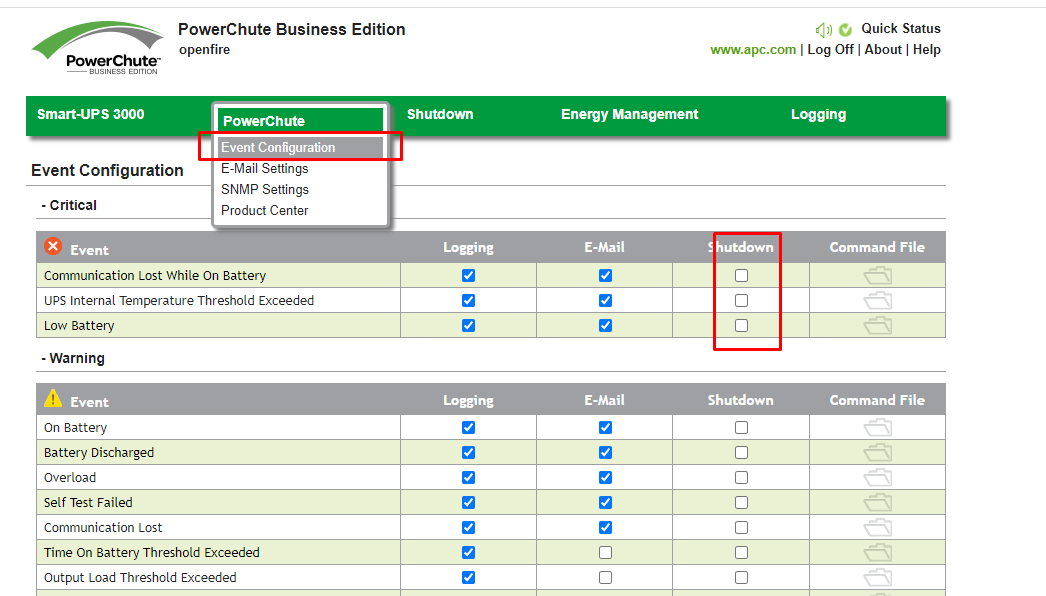Click the 'Battery Discharged' event name
The width and height of the screenshot is (1046, 596).
tap(99, 453)
